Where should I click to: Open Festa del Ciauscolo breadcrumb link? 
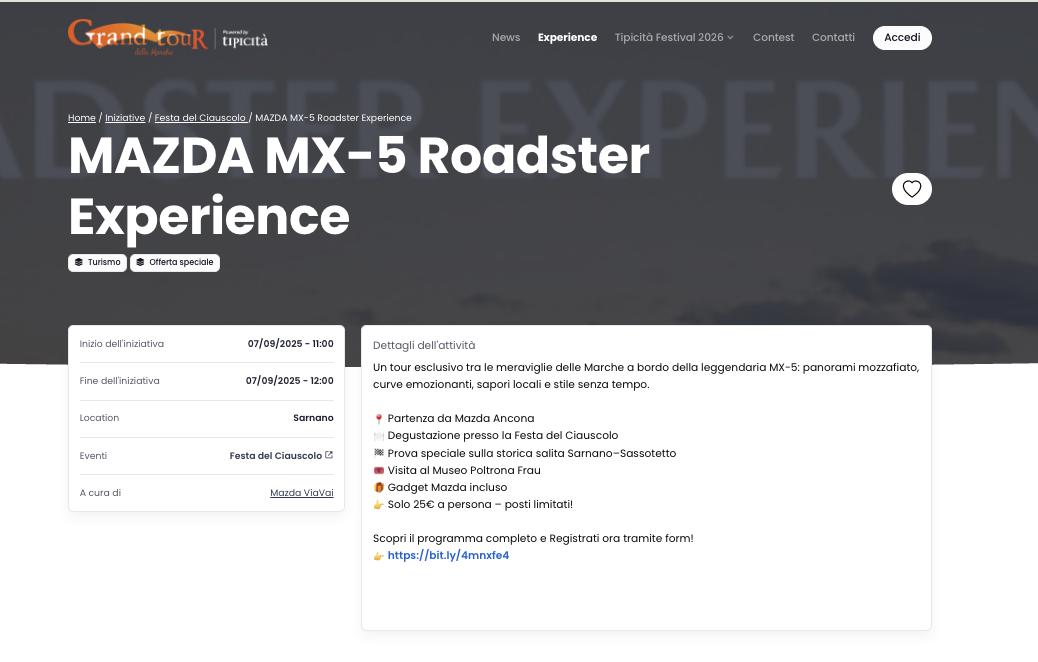200,118
